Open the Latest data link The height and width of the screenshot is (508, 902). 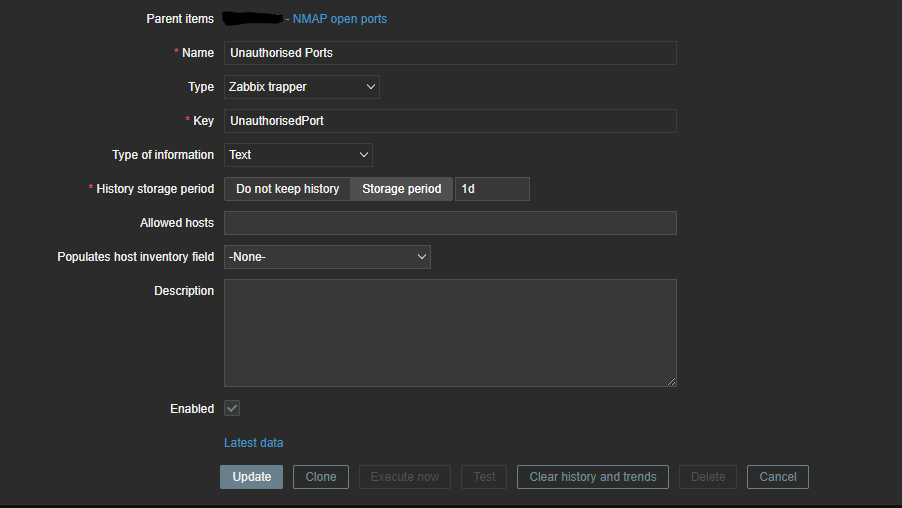253,442
